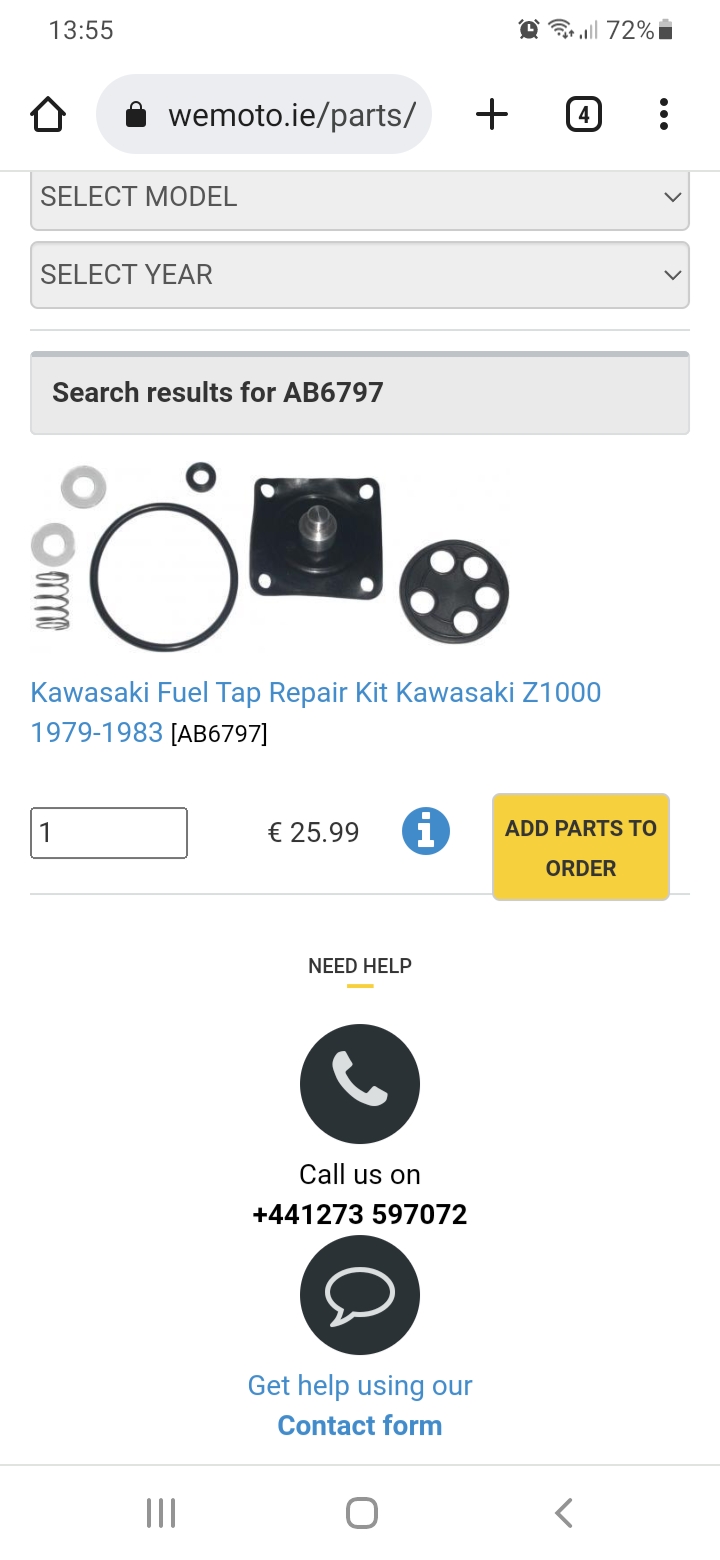Open the Contact form link

[360, 1425]
